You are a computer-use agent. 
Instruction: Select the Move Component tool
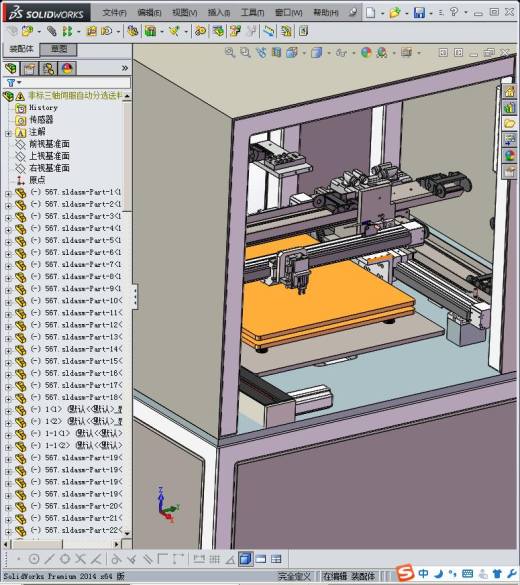click(107, 31)
